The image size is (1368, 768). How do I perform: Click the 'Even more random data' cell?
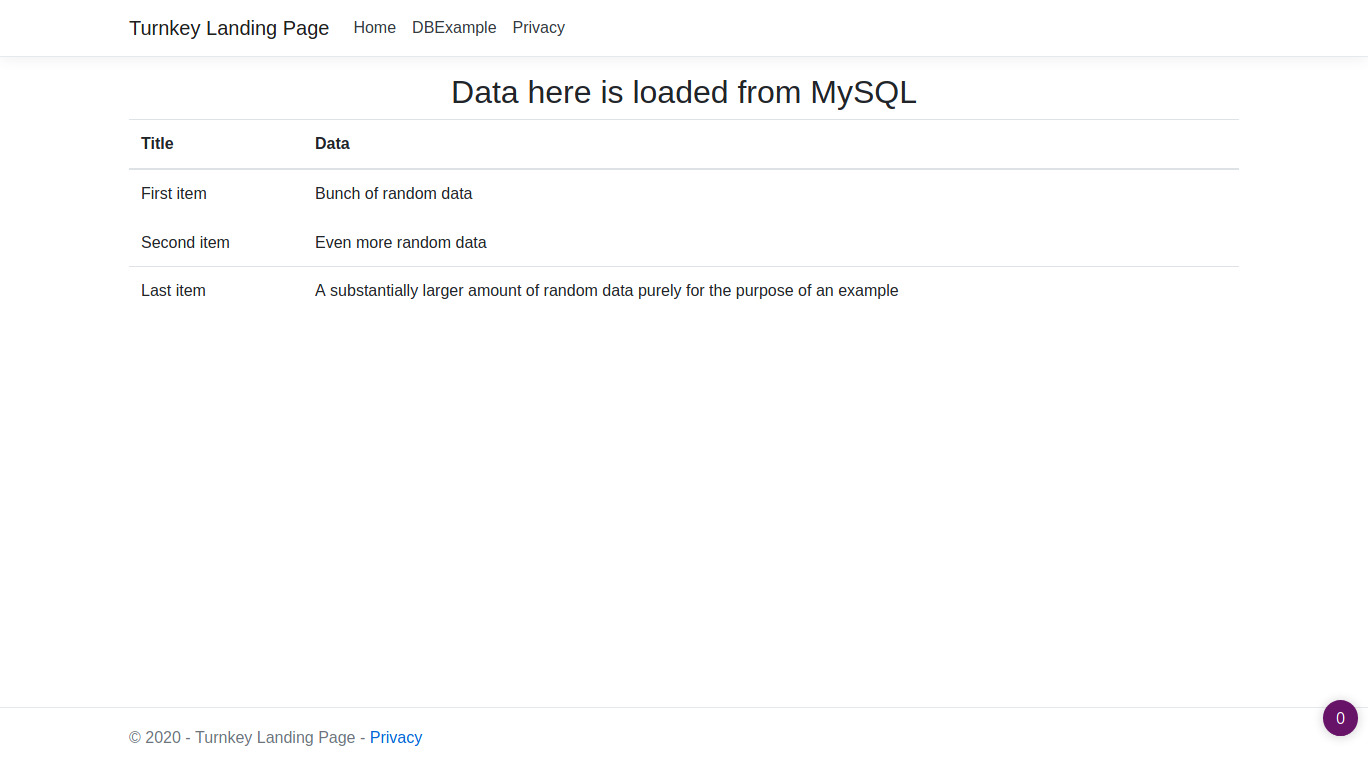[x=400, y=242]
